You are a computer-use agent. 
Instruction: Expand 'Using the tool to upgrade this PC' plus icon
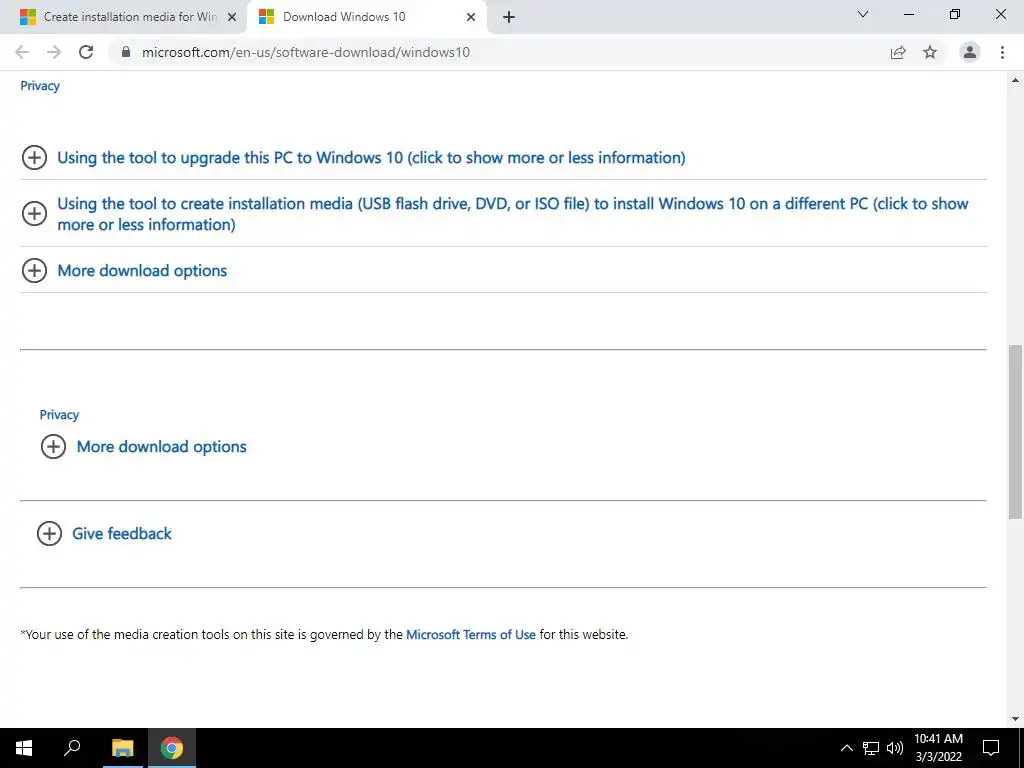tap(34, 157)
